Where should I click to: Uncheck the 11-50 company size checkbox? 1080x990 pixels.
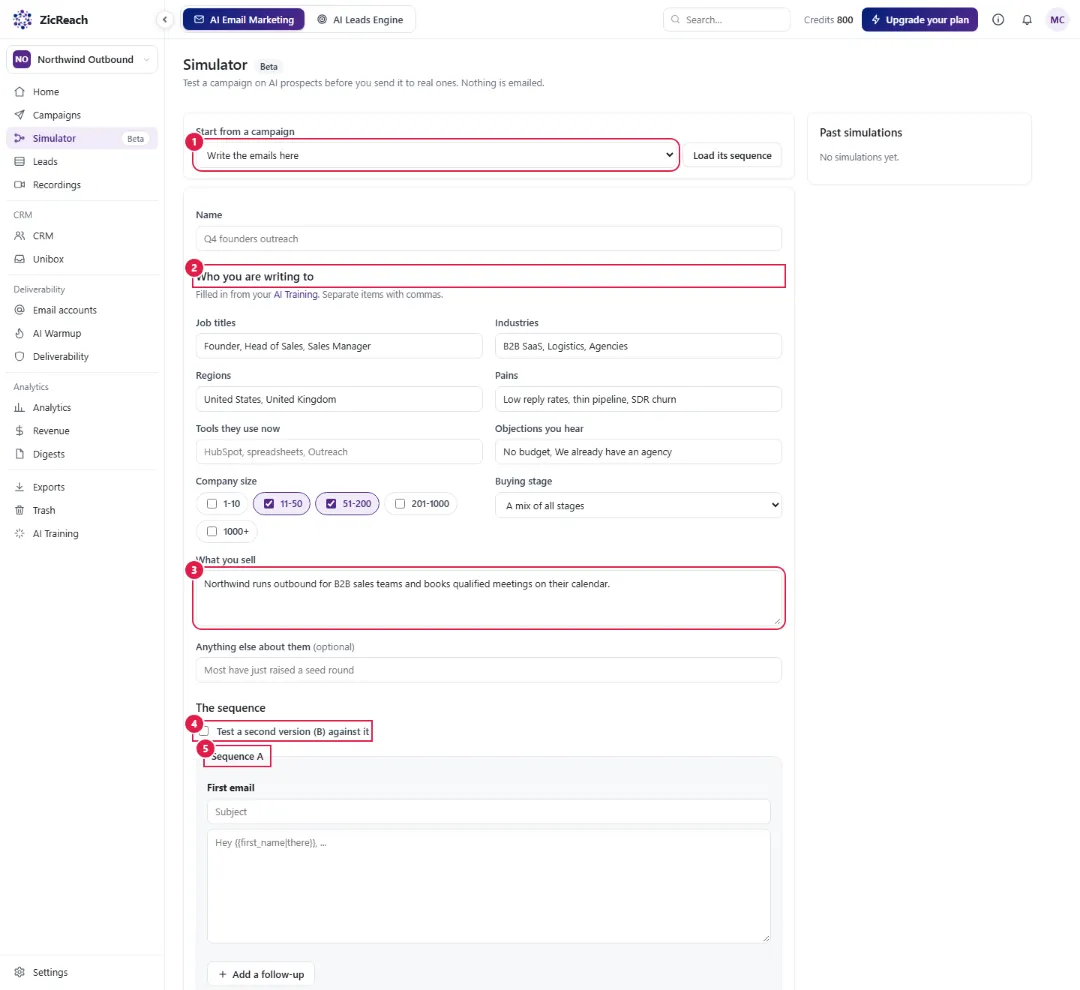269,504
